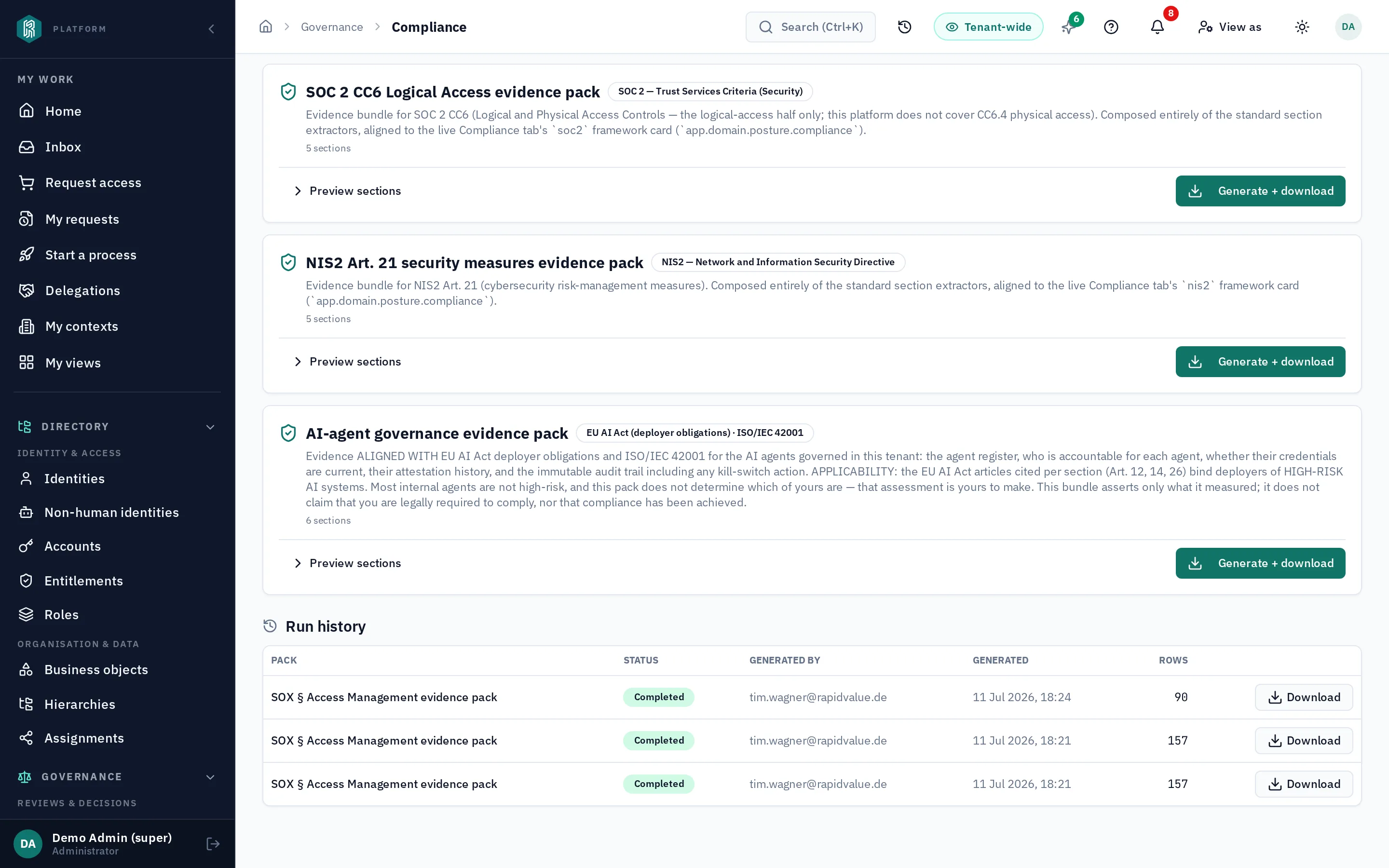The width and height of the screenshot is (1389, 868).
Task: Switch theme with the sun icon
Action: click(x=1302, y=27)
